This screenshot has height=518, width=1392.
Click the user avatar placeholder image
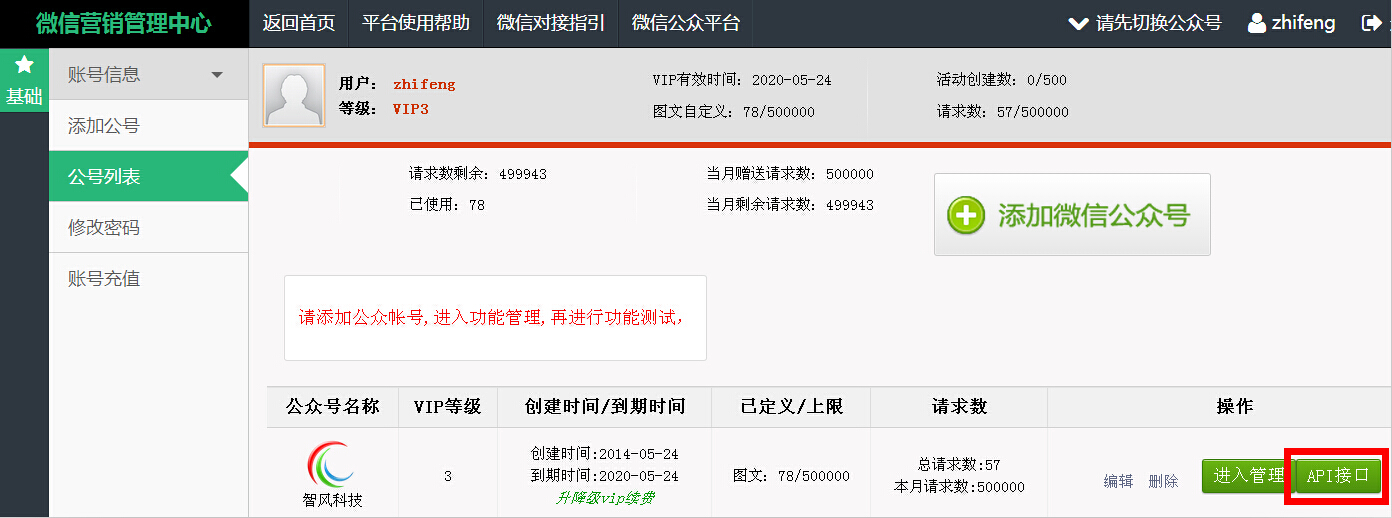[294, 96]
